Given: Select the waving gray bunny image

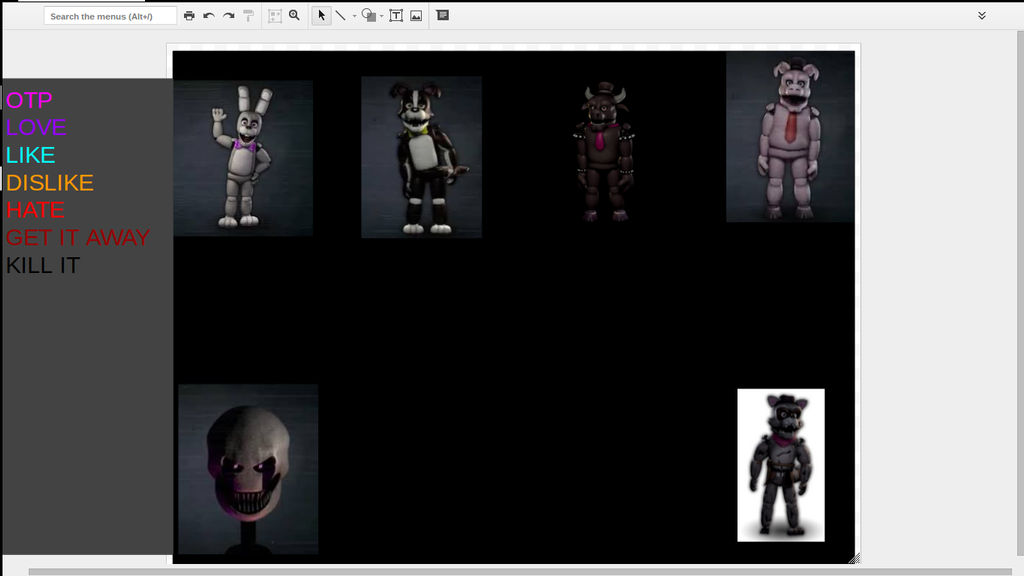Looking at the screenshot, I should 243,157.
